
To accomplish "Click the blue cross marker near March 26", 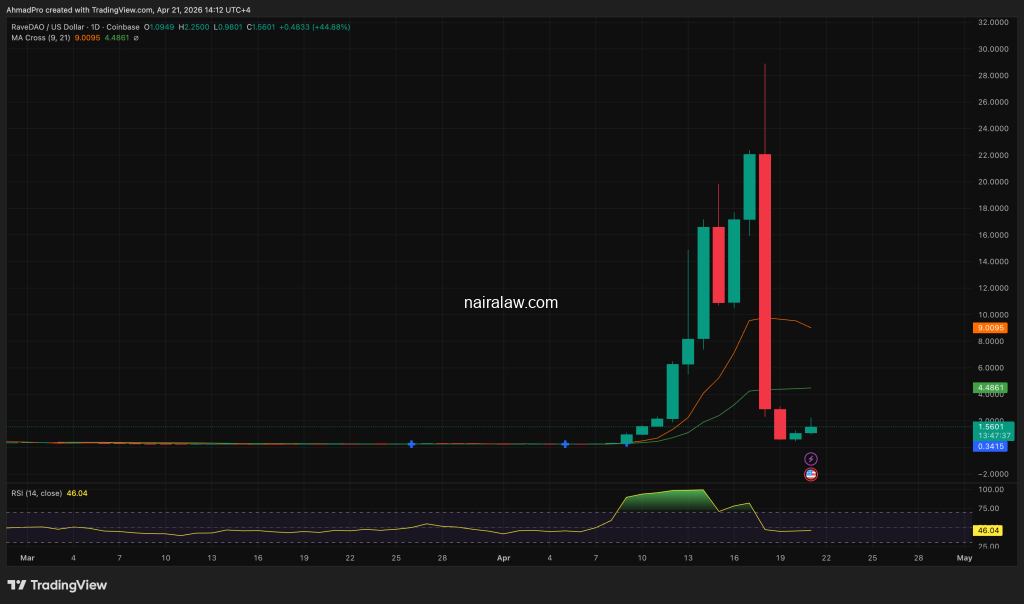I will pyautogui.click(x=412, y=443).
